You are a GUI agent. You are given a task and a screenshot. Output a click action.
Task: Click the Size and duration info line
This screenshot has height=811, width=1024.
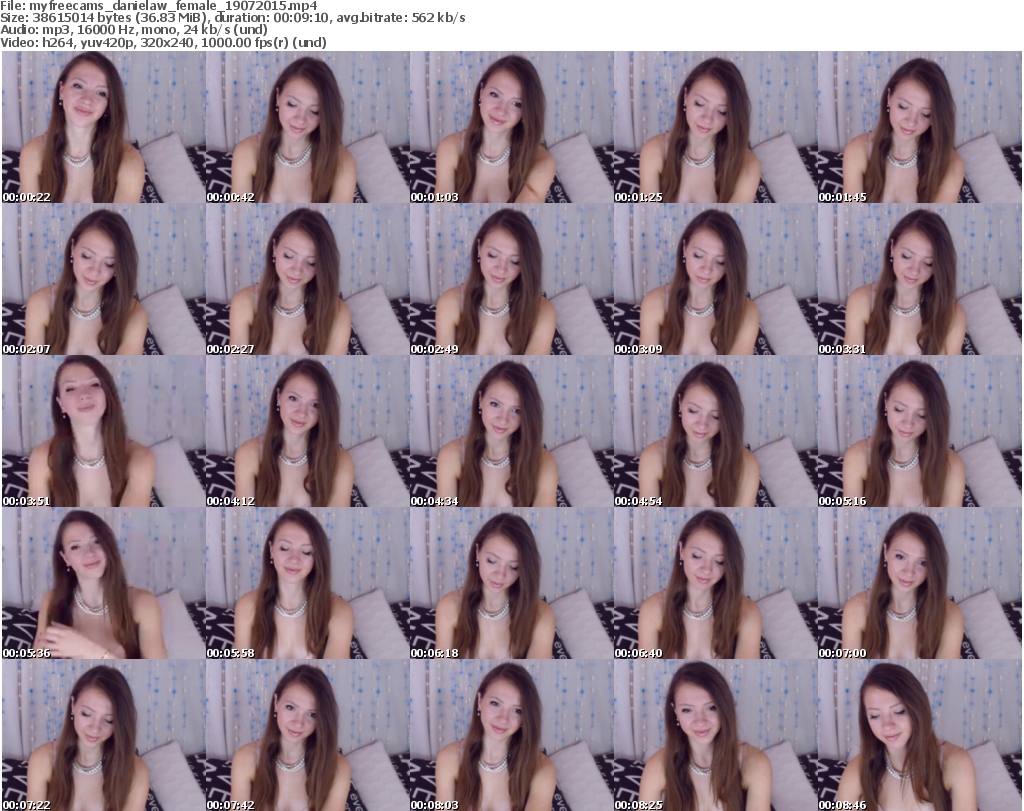pos(232,18)
